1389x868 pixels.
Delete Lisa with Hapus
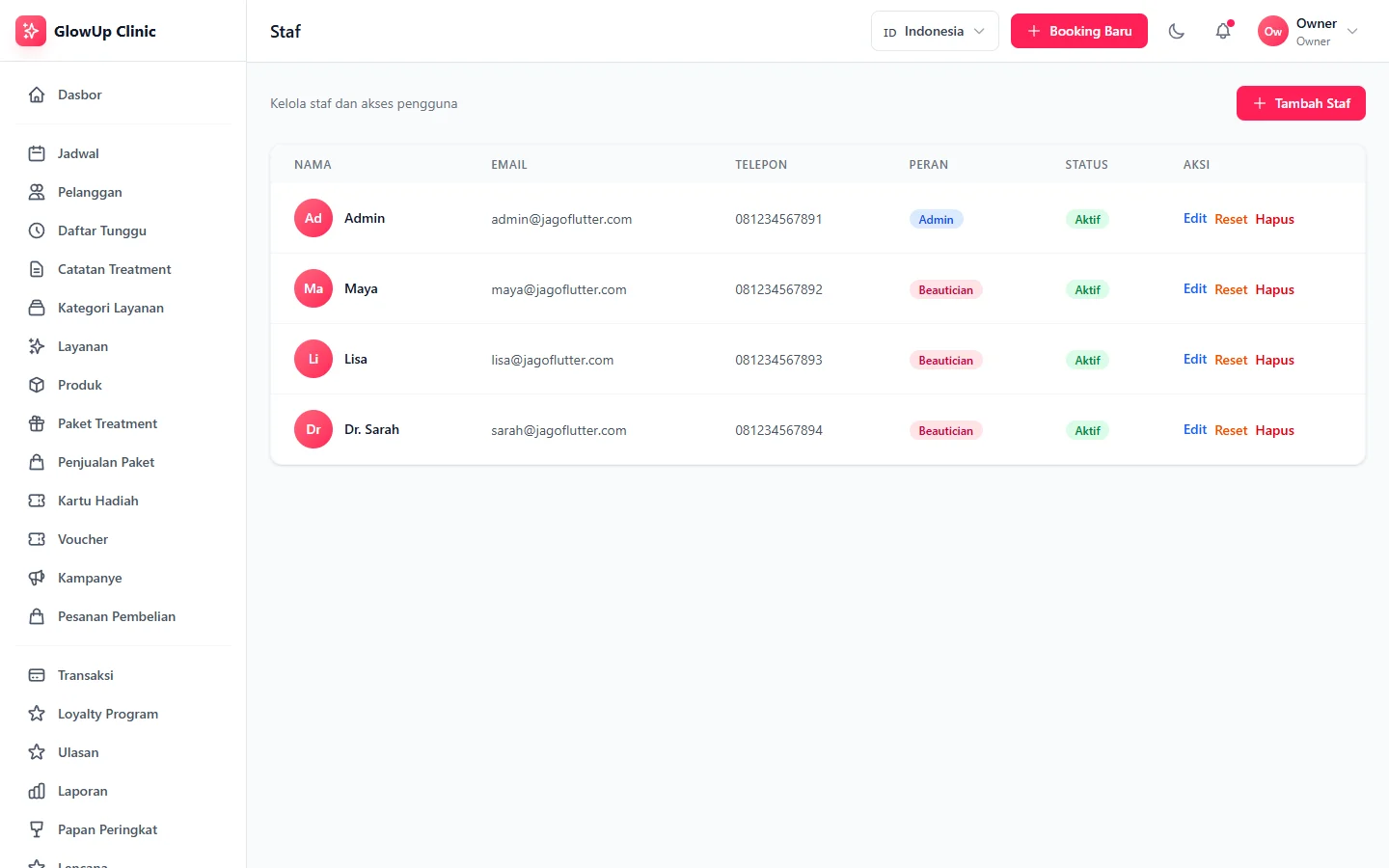(x=1274, y=360)
